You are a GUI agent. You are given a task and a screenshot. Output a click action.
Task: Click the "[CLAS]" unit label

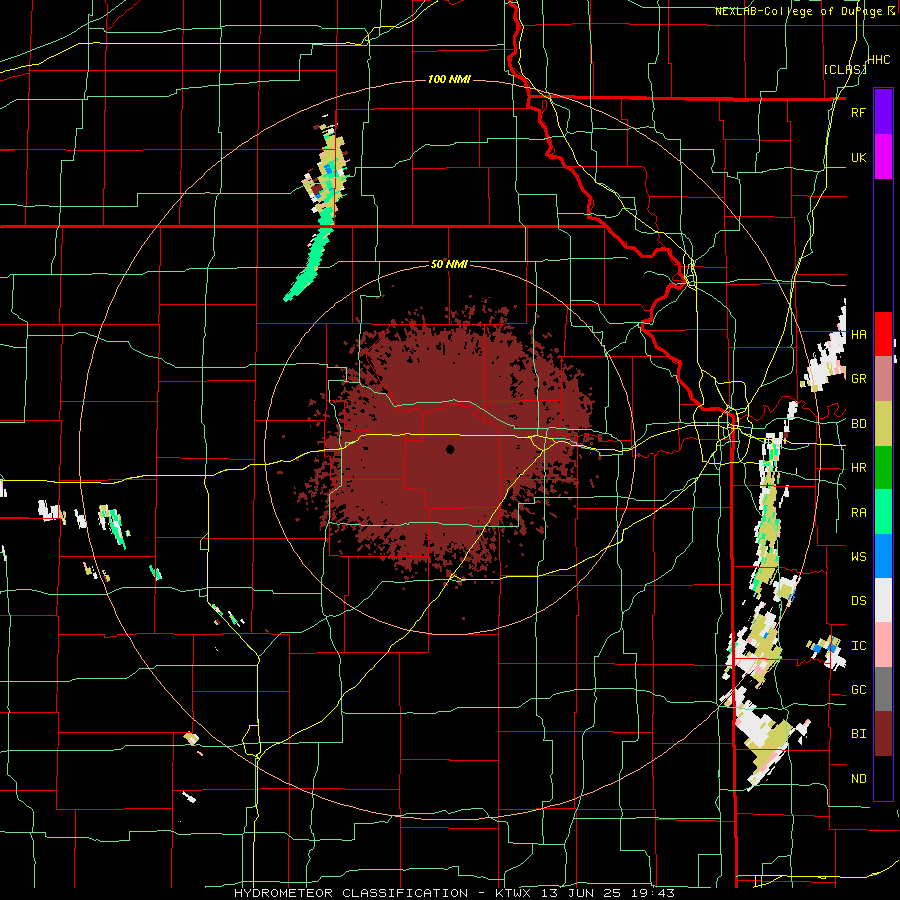pos(845,69)
